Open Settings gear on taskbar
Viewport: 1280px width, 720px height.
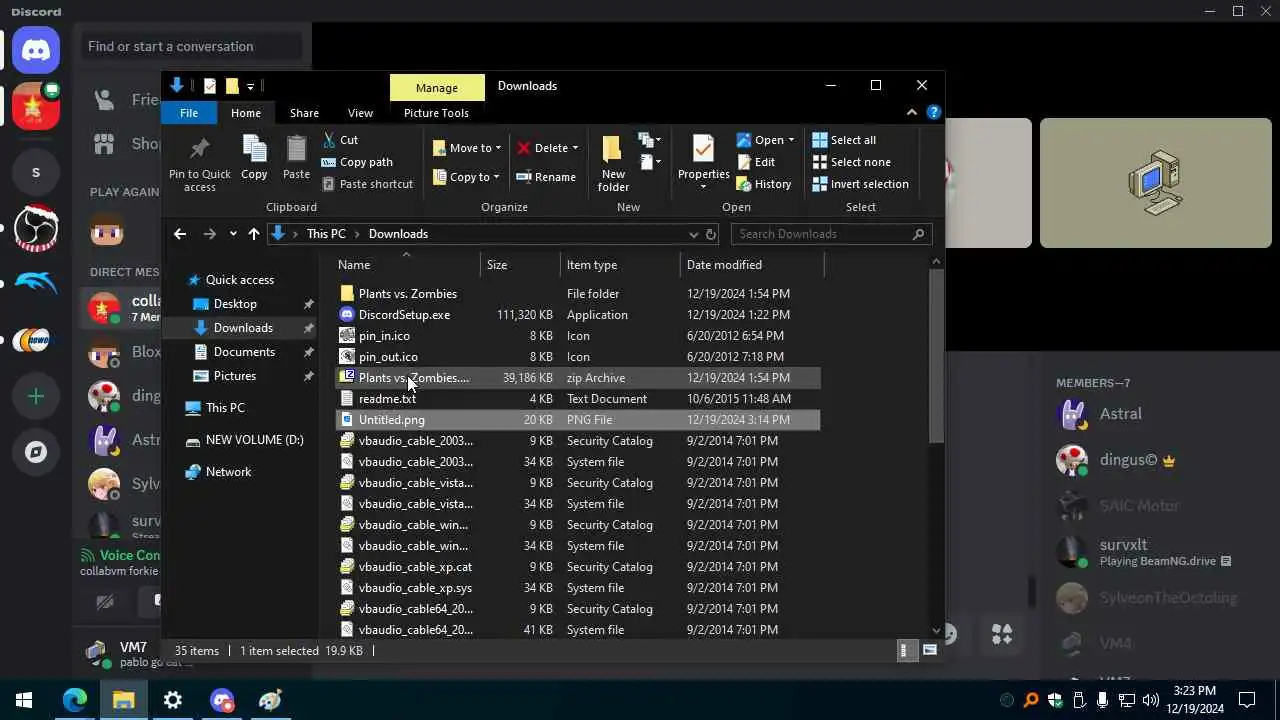(173, 700)
